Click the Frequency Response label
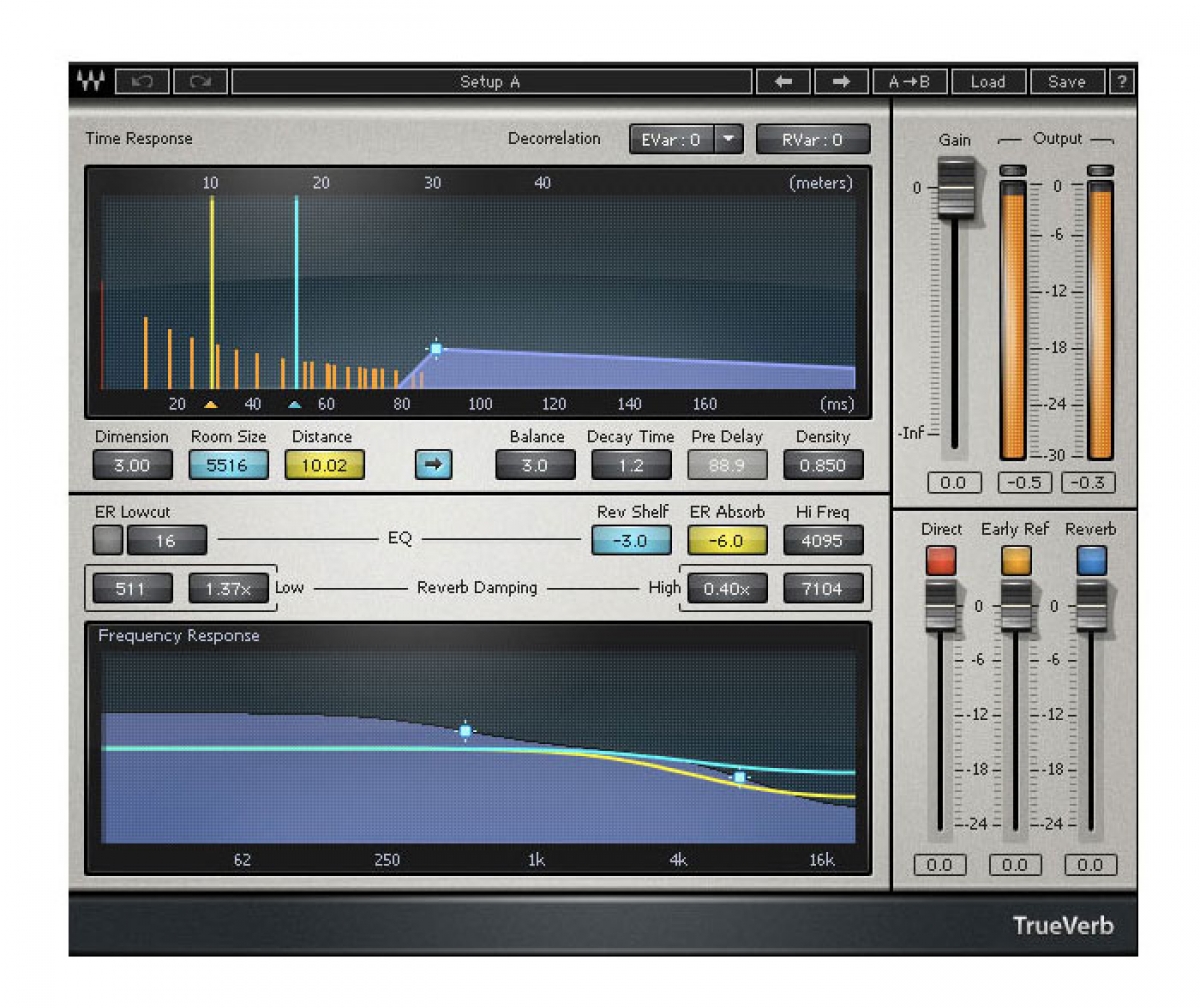The width and height of the screenshot is (1200, 1008). pos(179,636)
